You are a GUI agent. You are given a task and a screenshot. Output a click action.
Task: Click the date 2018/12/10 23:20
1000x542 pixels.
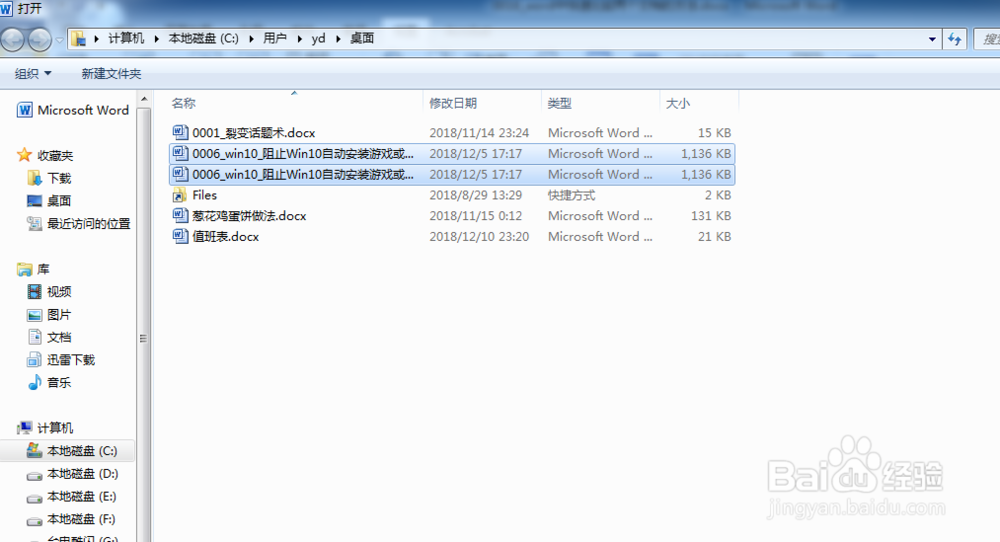pos(479,237)
